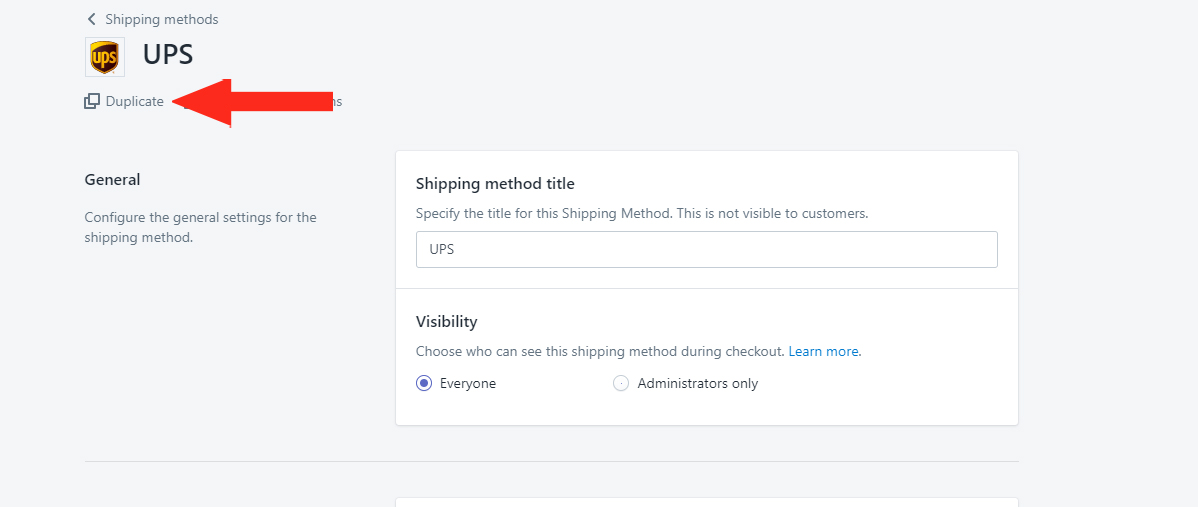Click the Duplicate overlapping-squares icon
This screenshot has height=507, width=1198.
pos(92,102)
